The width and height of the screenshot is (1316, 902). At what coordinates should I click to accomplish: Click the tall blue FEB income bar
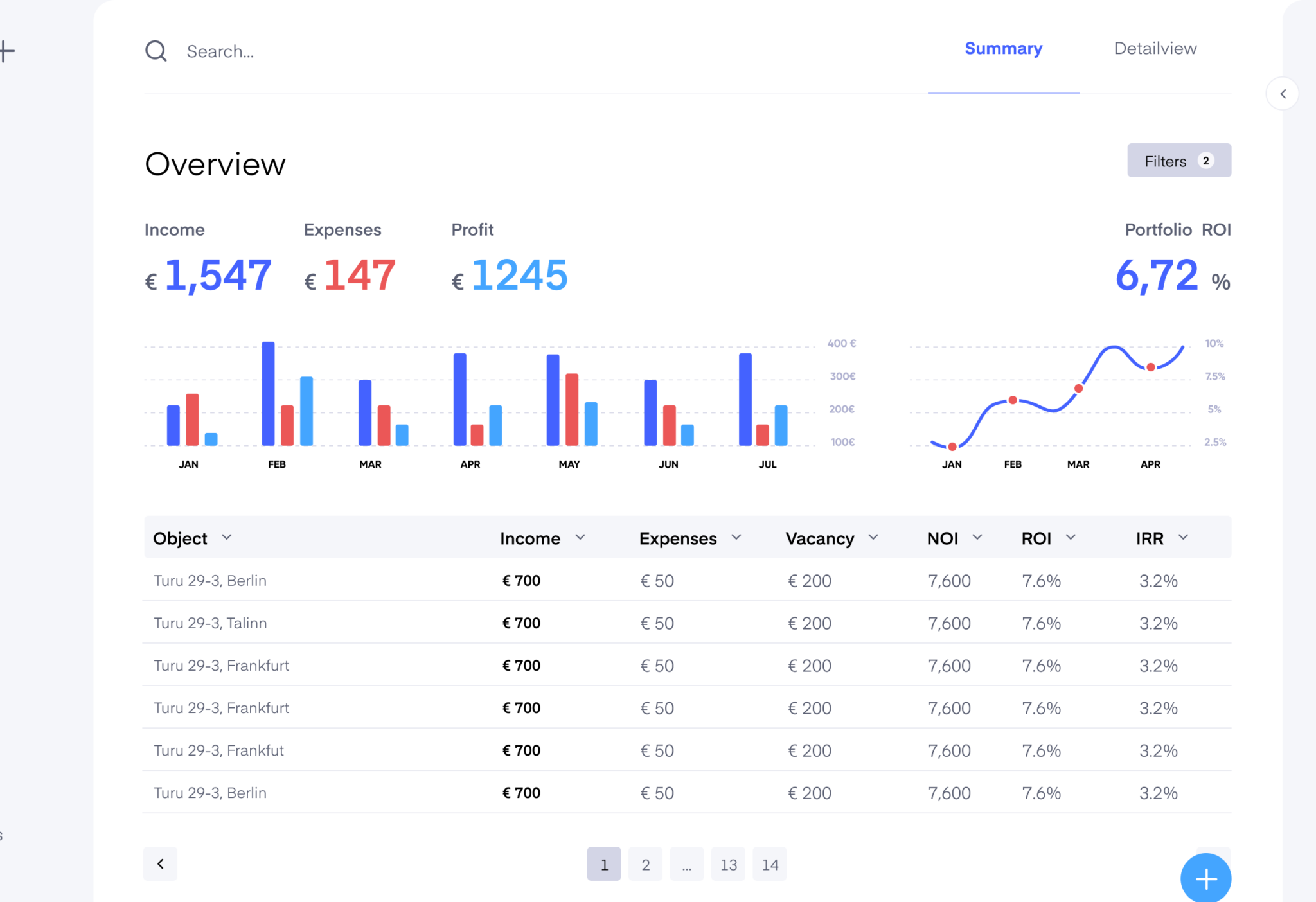(x=268, y=393)
